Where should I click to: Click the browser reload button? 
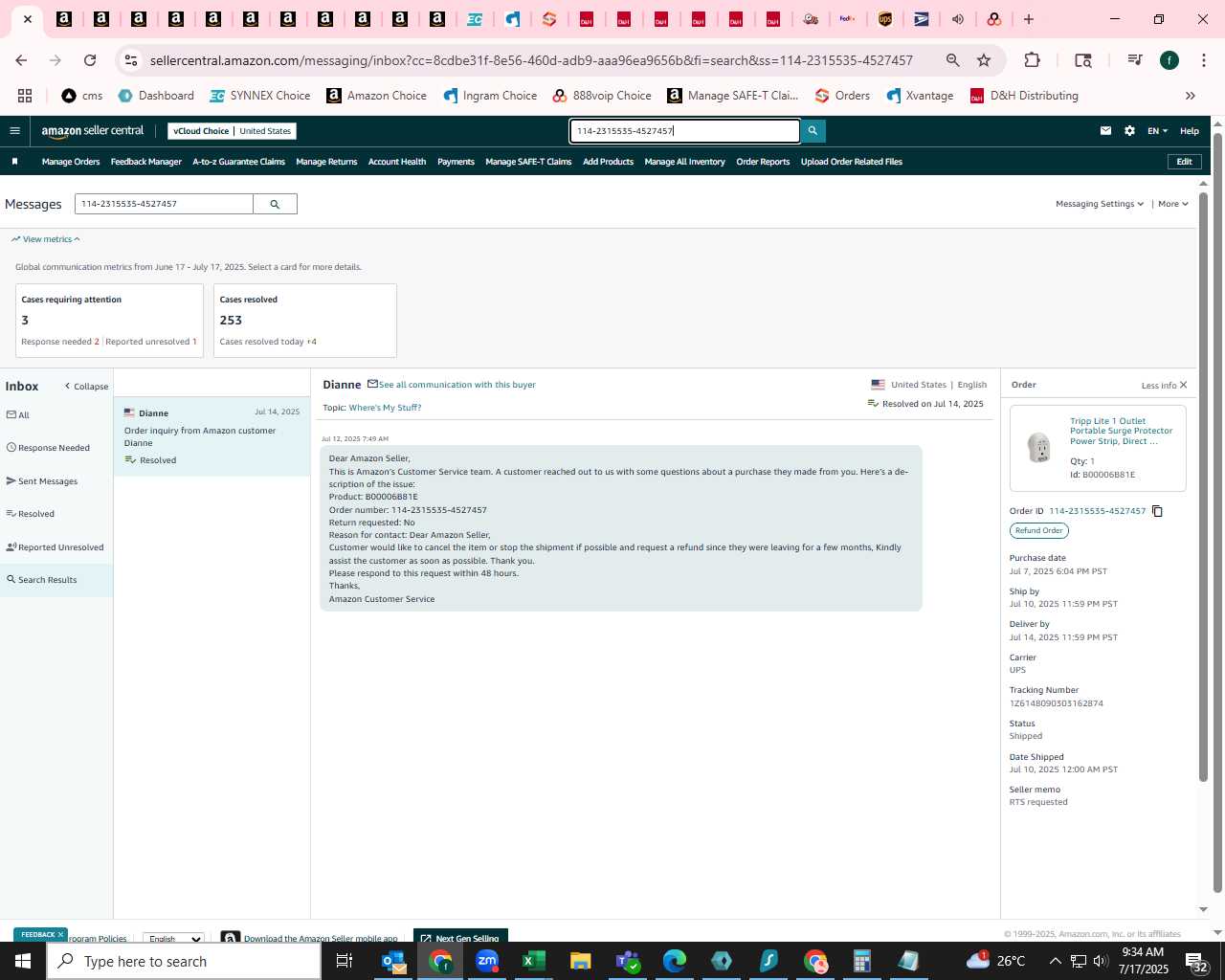(x=90, y=60)
